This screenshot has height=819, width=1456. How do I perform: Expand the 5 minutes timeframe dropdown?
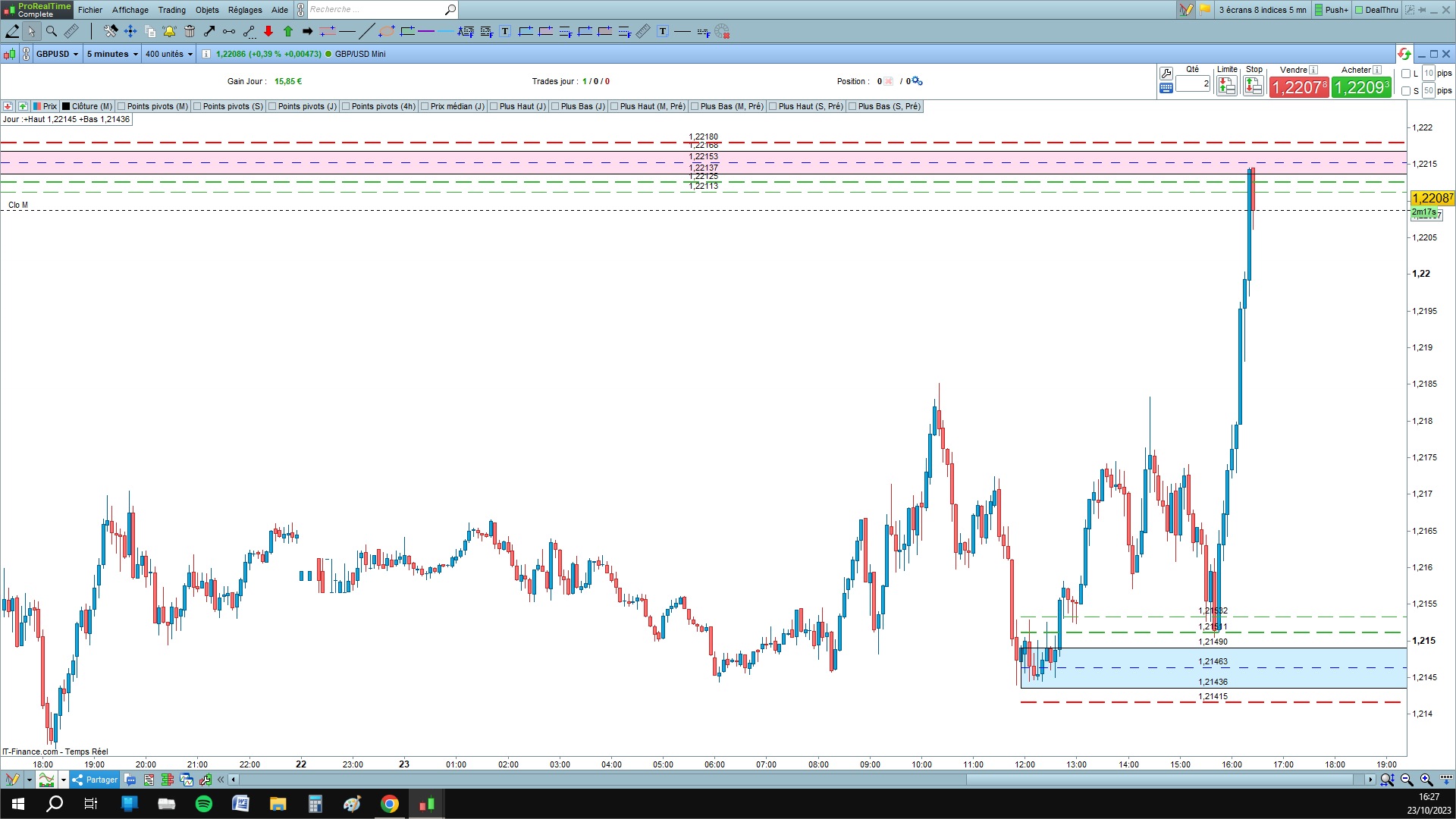point(111,54)
